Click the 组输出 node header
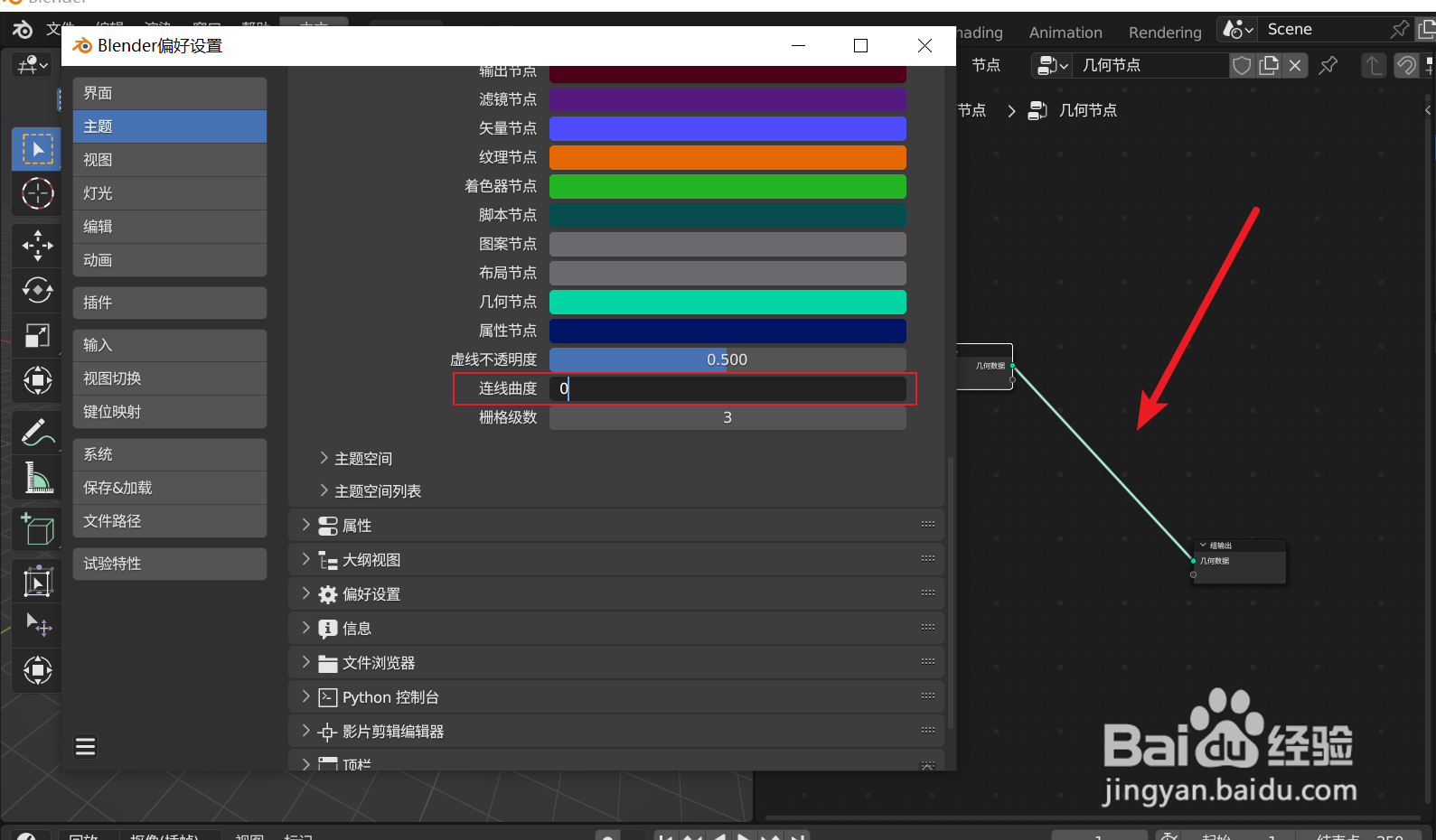This screenshot has width=1436, height=840. click(1239, 546)
